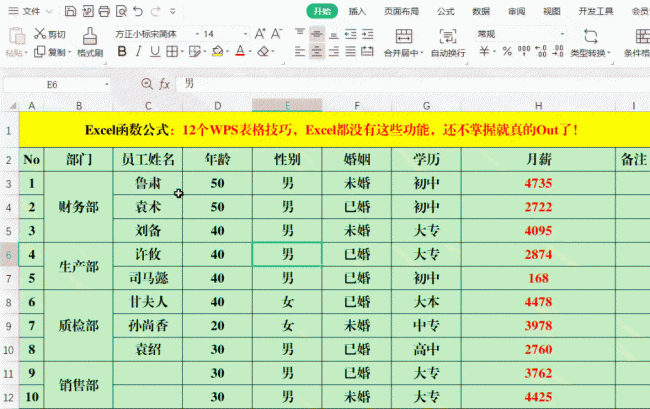Switch to the 视图 View tab

pyautogui.click(x=552, y=11)
